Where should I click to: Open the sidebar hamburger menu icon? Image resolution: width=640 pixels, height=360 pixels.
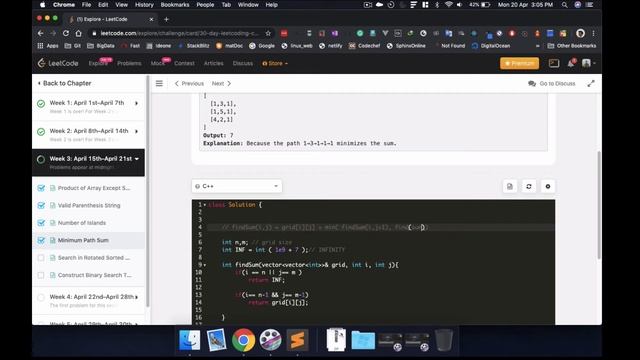click(159, 83)
